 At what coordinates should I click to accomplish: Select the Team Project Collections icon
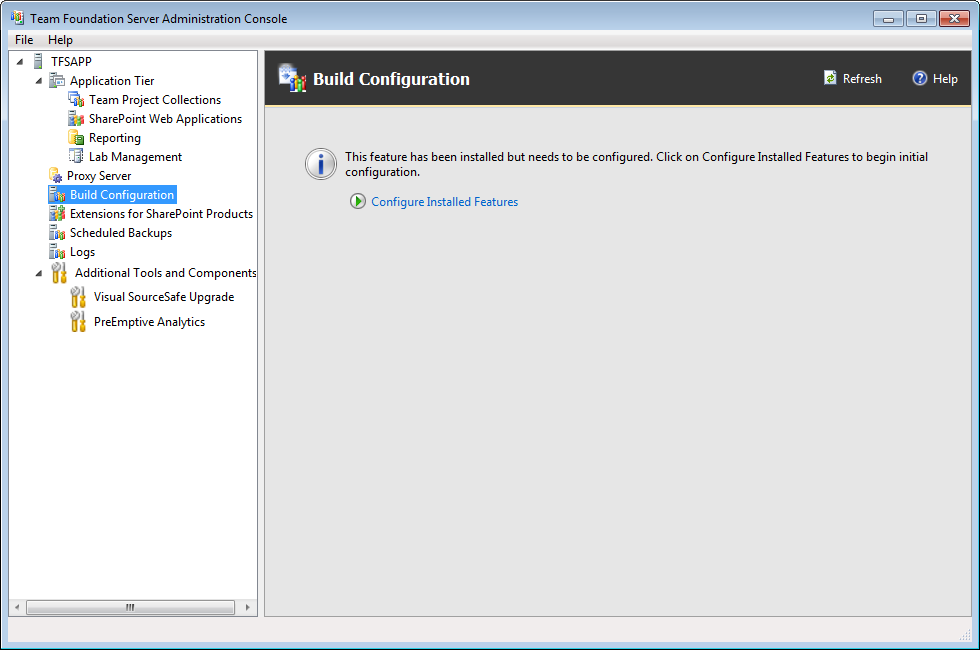point(76,99)
